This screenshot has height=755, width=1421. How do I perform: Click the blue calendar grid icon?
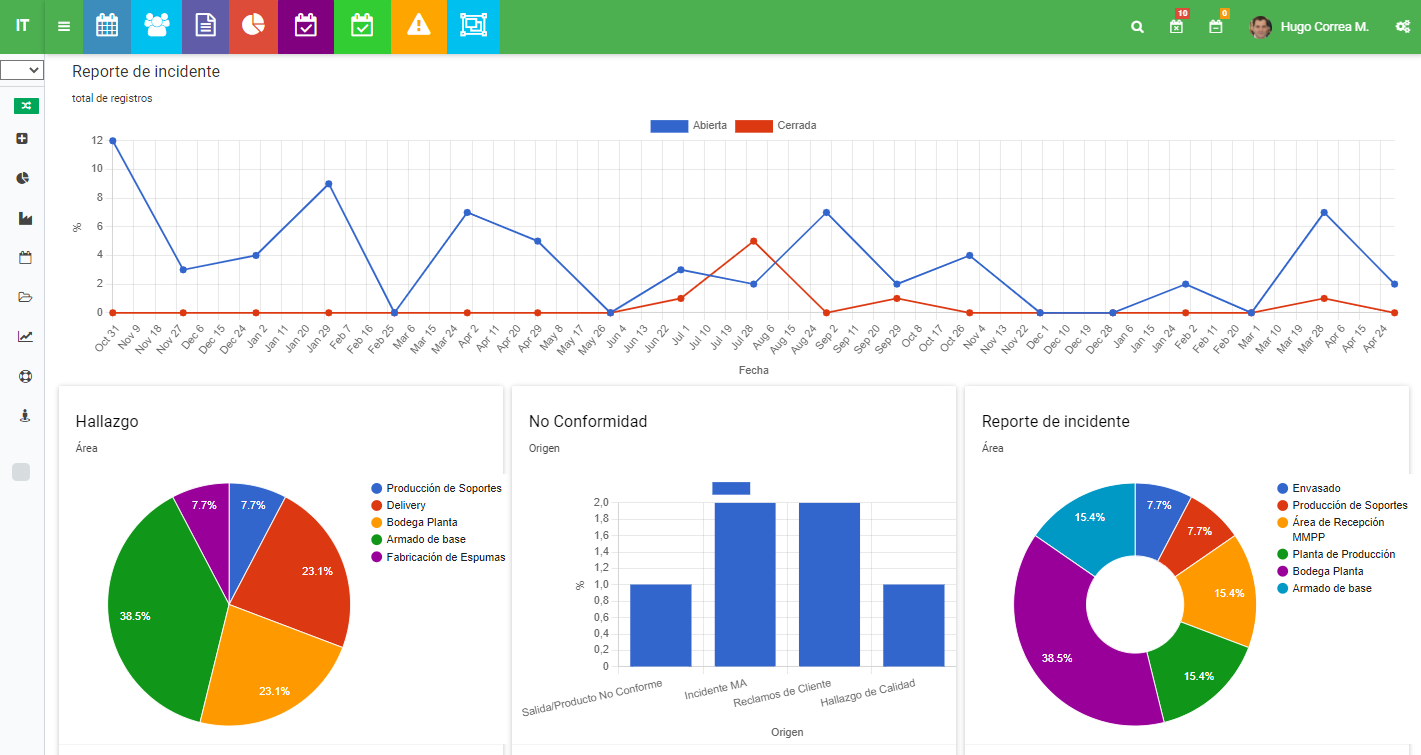(x=107, y=26)
